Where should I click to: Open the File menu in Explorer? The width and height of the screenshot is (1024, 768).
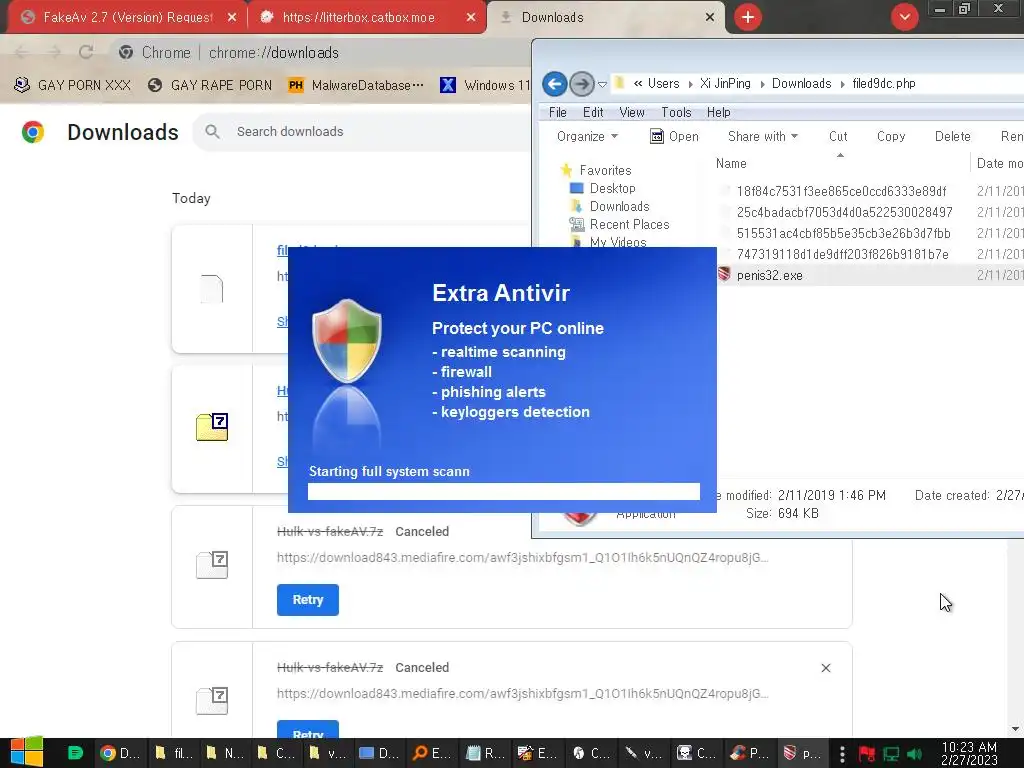point(558,112)
